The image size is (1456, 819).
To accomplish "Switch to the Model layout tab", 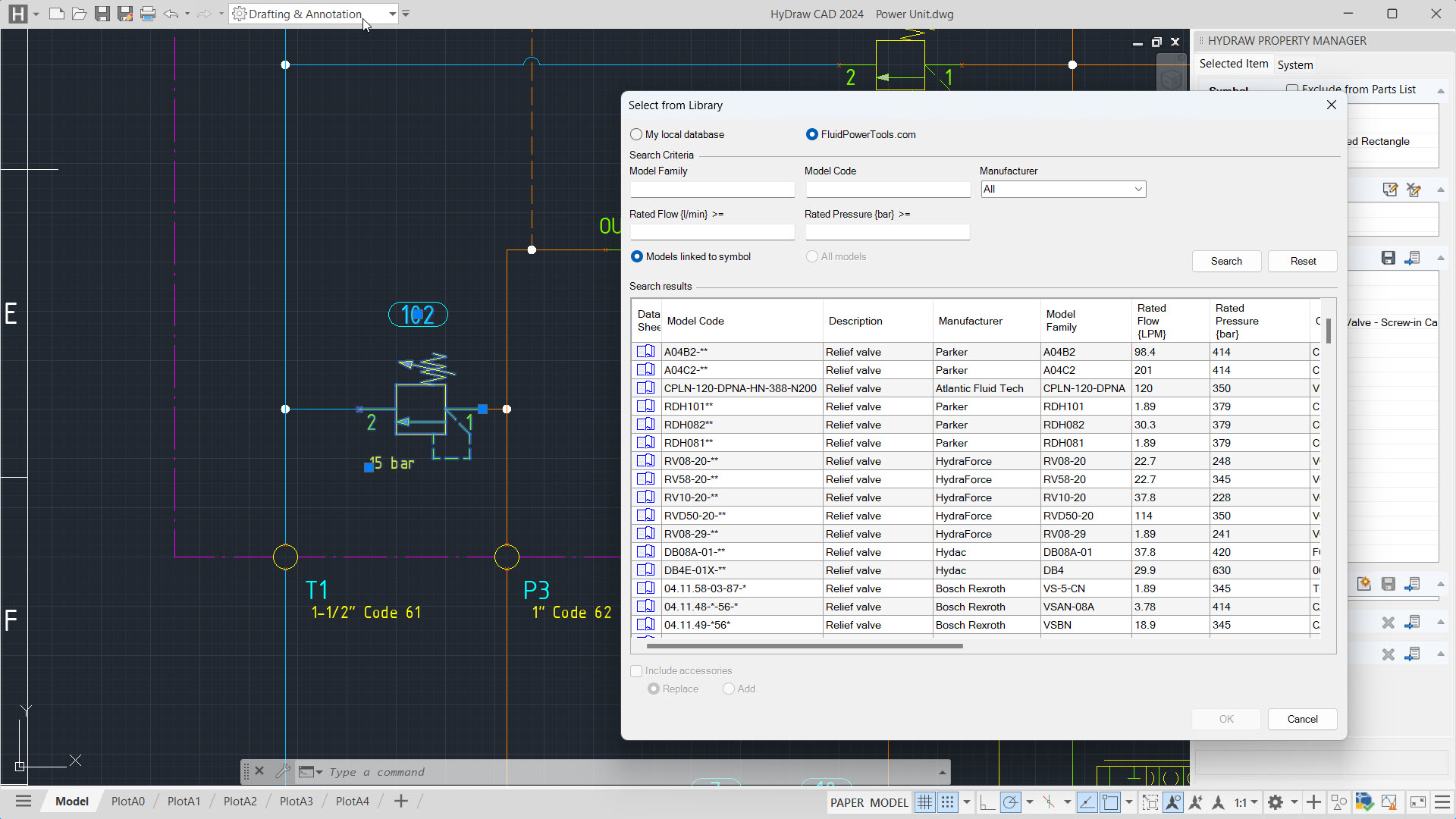I will [72, 802].
